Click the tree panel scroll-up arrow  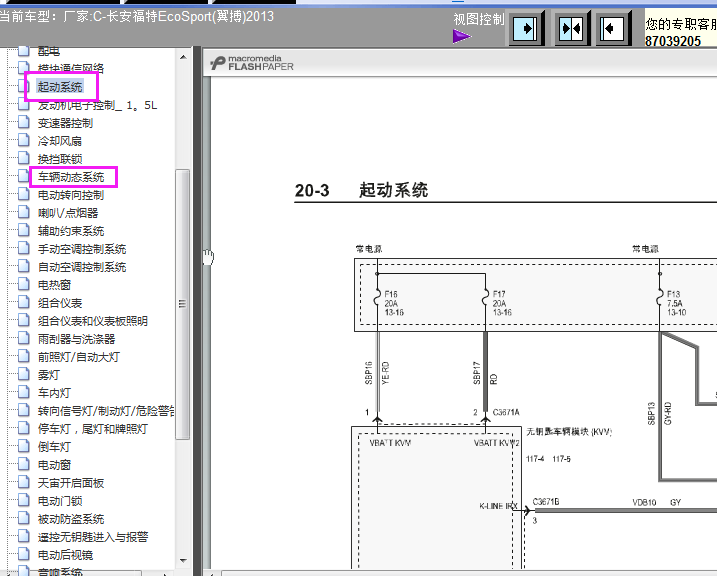coord(183,57)
